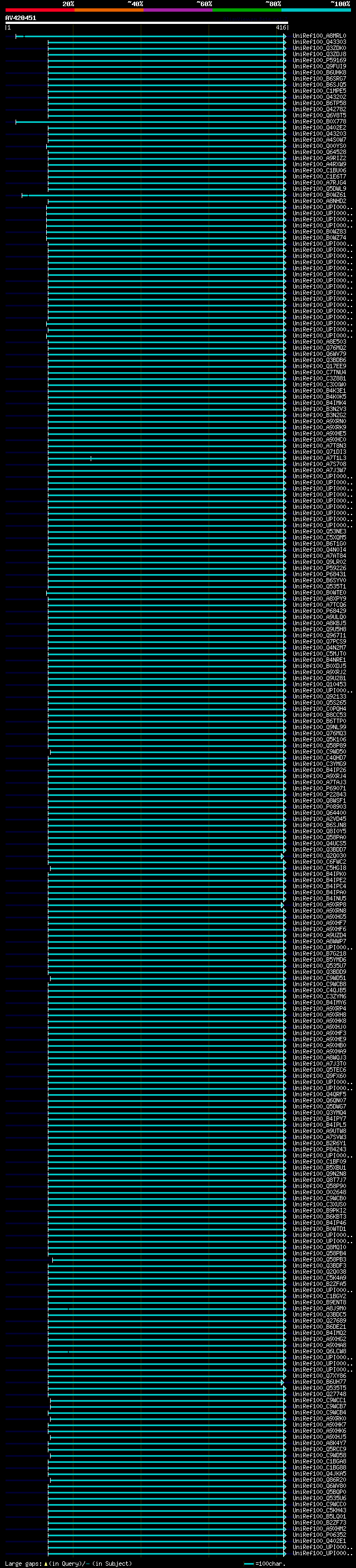356x1568 pixels.
Task: Select the UniRef100_Q6WV79 label
Action: click(319, 354)
